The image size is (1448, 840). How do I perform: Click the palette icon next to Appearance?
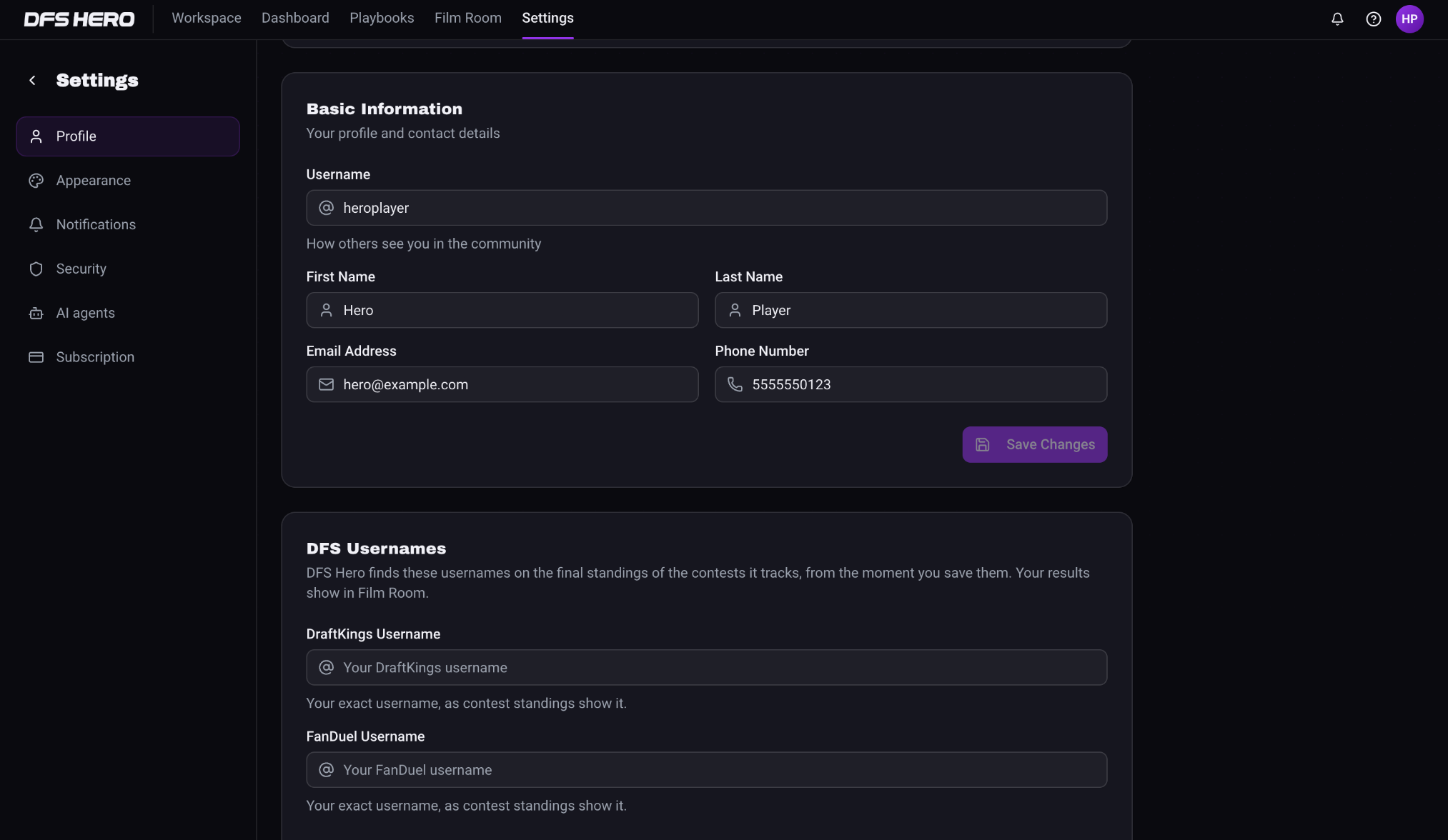pyautogui.click(x=36, y=181)
